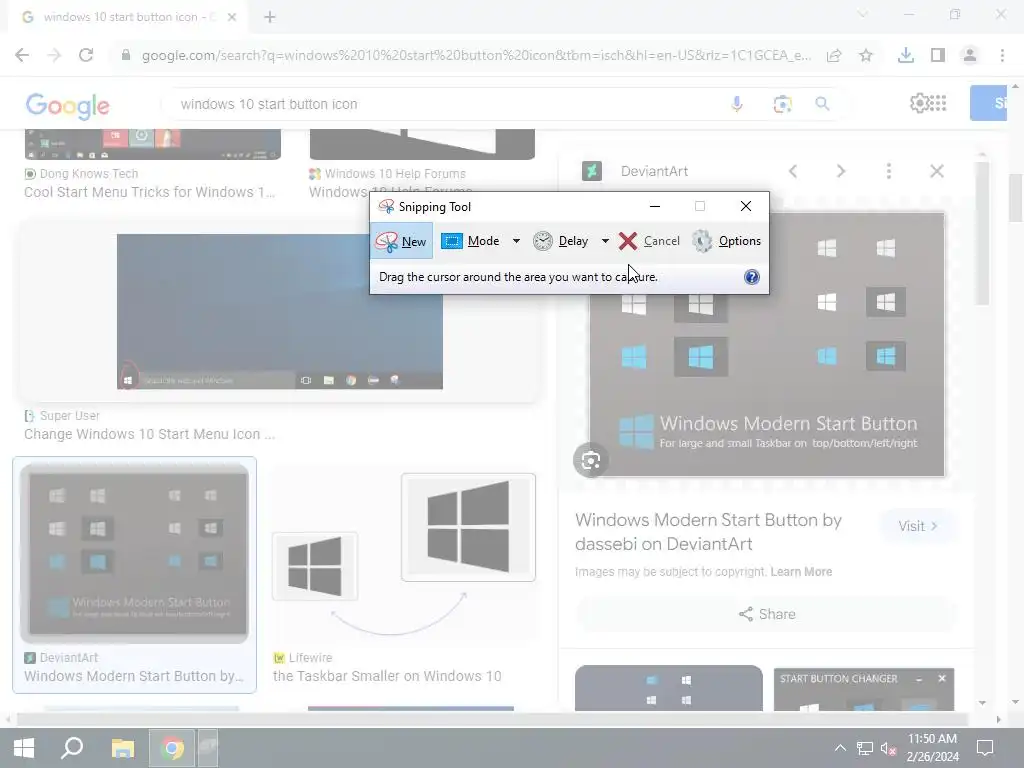Open muted volume tray icon

click(888, 748)
